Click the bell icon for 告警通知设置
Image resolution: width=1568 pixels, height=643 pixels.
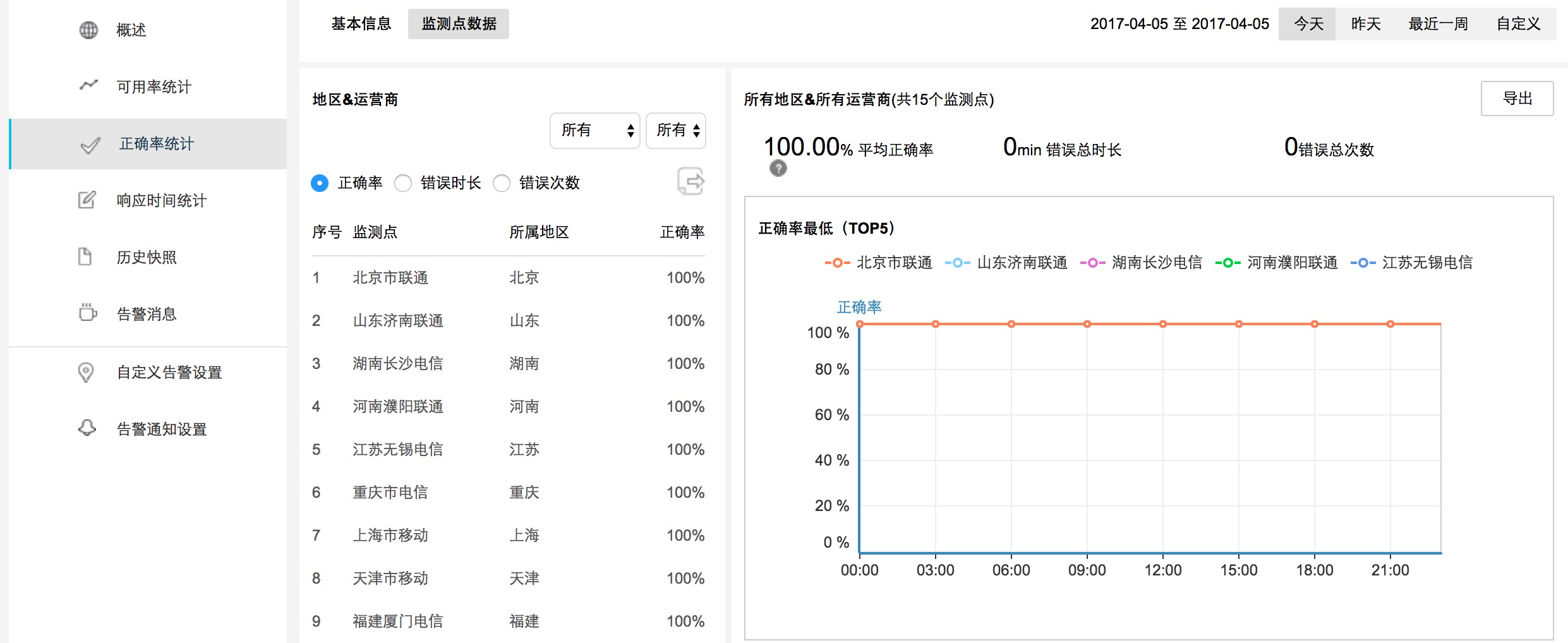pyautogui.click(x=87, y=428)
